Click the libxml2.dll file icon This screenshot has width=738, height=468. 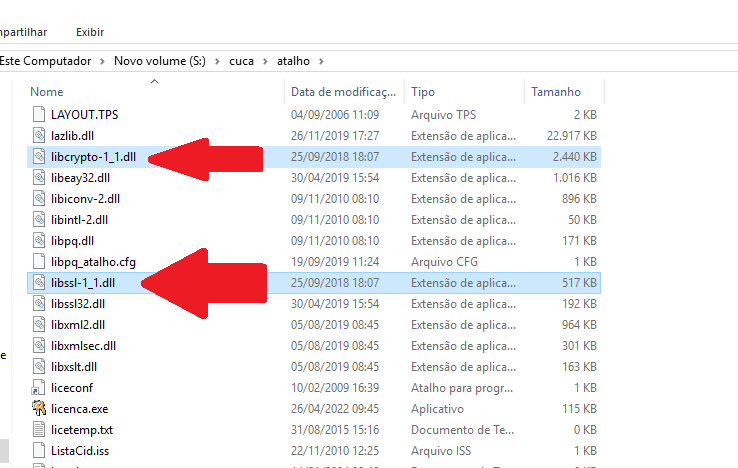[39, 325]
